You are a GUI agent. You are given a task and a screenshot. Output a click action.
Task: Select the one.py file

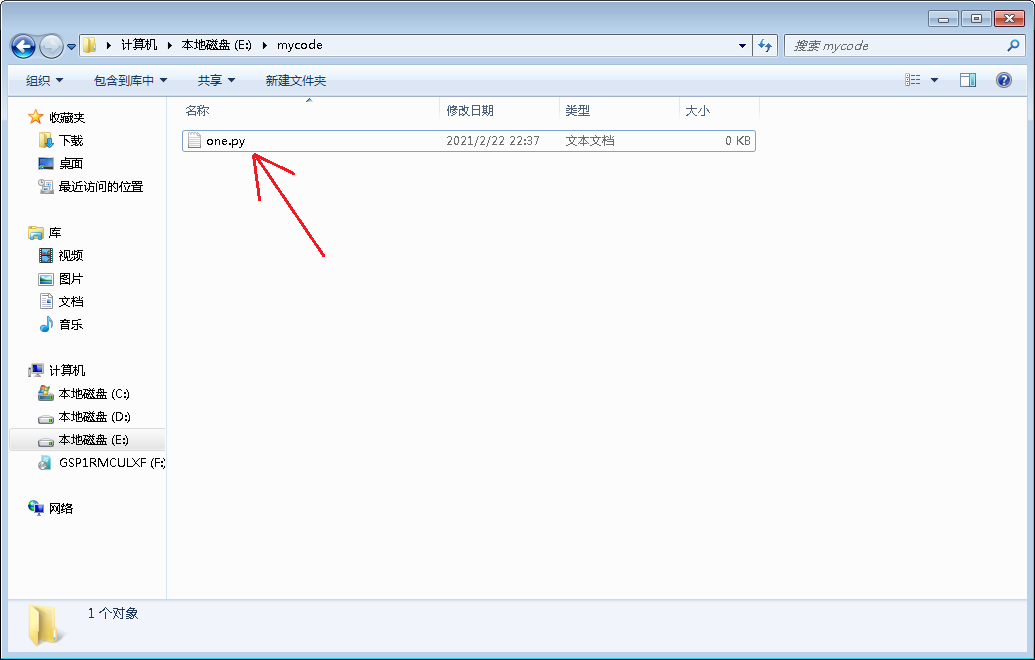point(469,141)
